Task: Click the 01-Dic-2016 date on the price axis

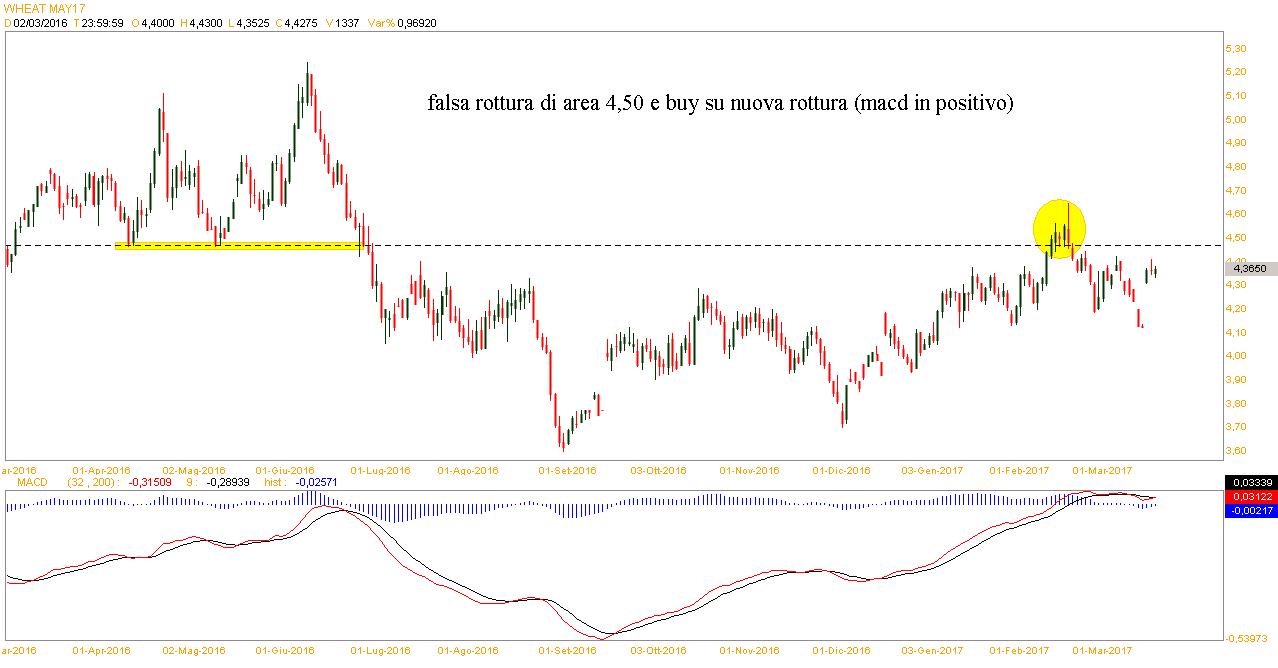Action: click(841, 469)
